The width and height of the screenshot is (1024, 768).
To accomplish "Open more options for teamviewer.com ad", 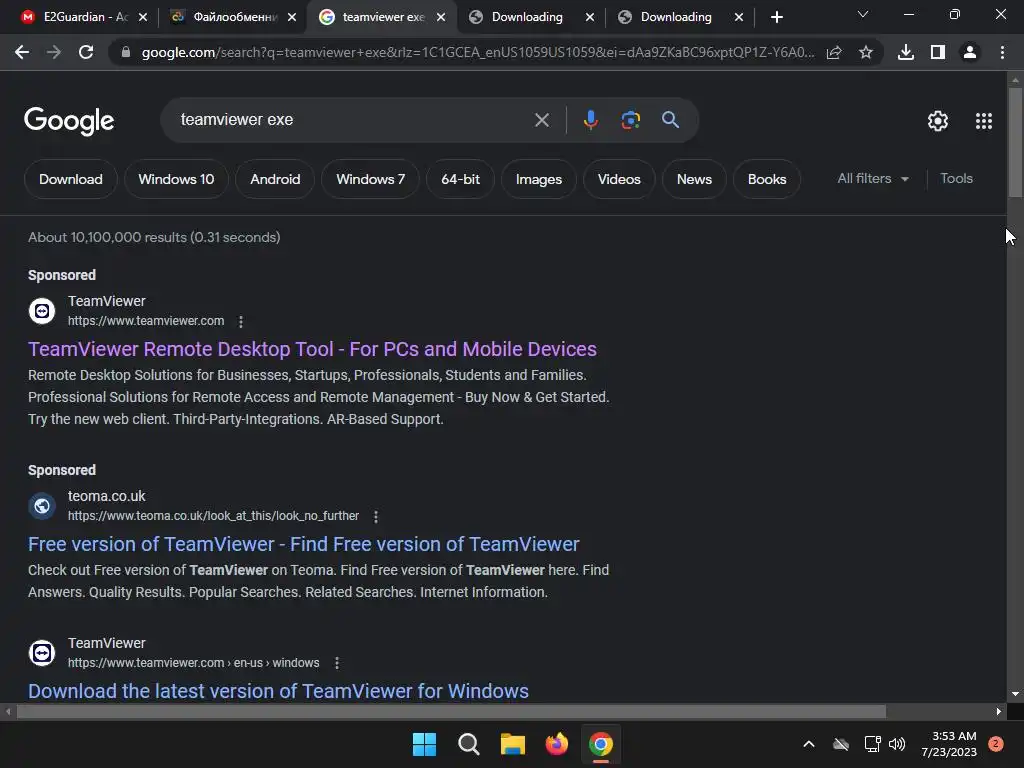I will pos(241,321).
